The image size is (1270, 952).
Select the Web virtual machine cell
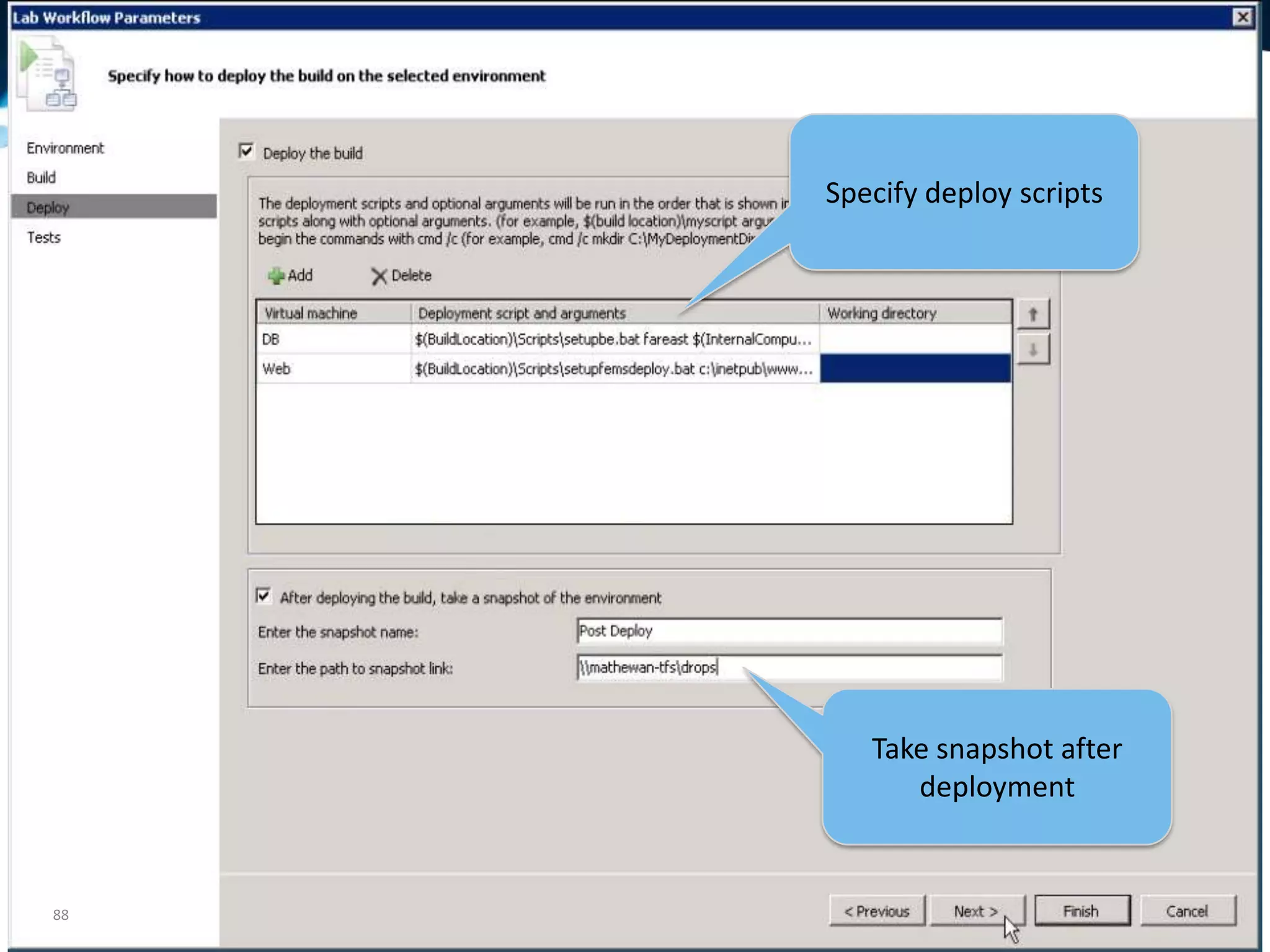pos(334,369)
